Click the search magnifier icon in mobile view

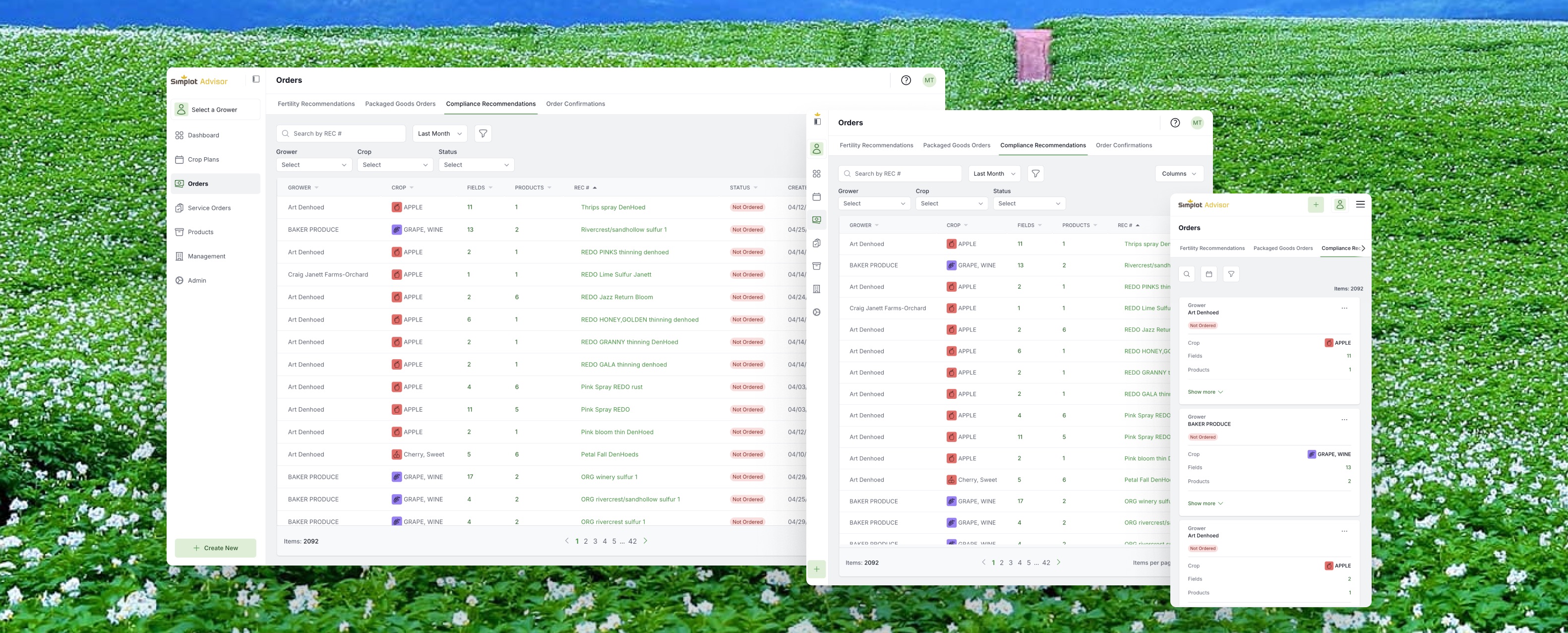click(1186, 274)
